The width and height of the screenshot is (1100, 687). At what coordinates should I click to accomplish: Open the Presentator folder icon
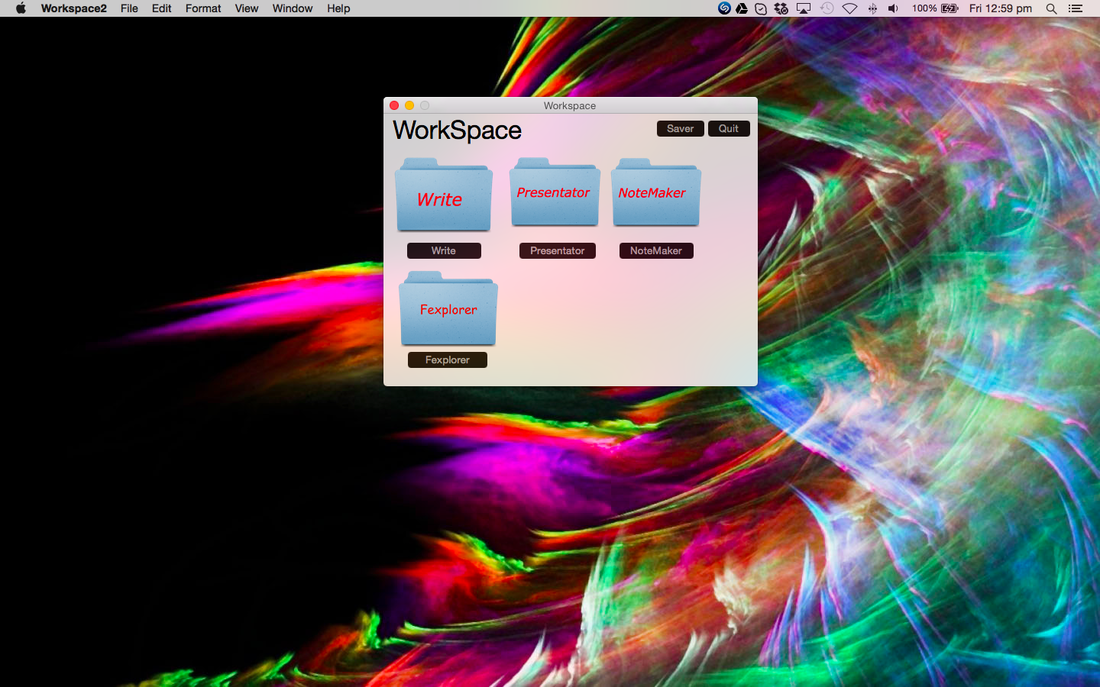coord(555,192)
